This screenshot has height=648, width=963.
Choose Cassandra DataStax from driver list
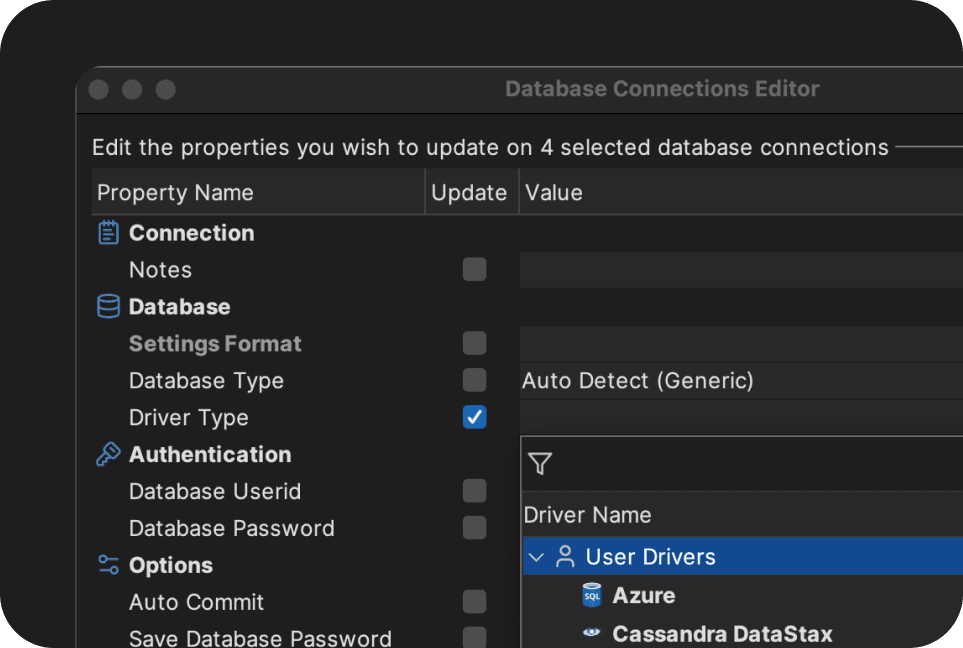pyautogui.click(x=722, y=634)
